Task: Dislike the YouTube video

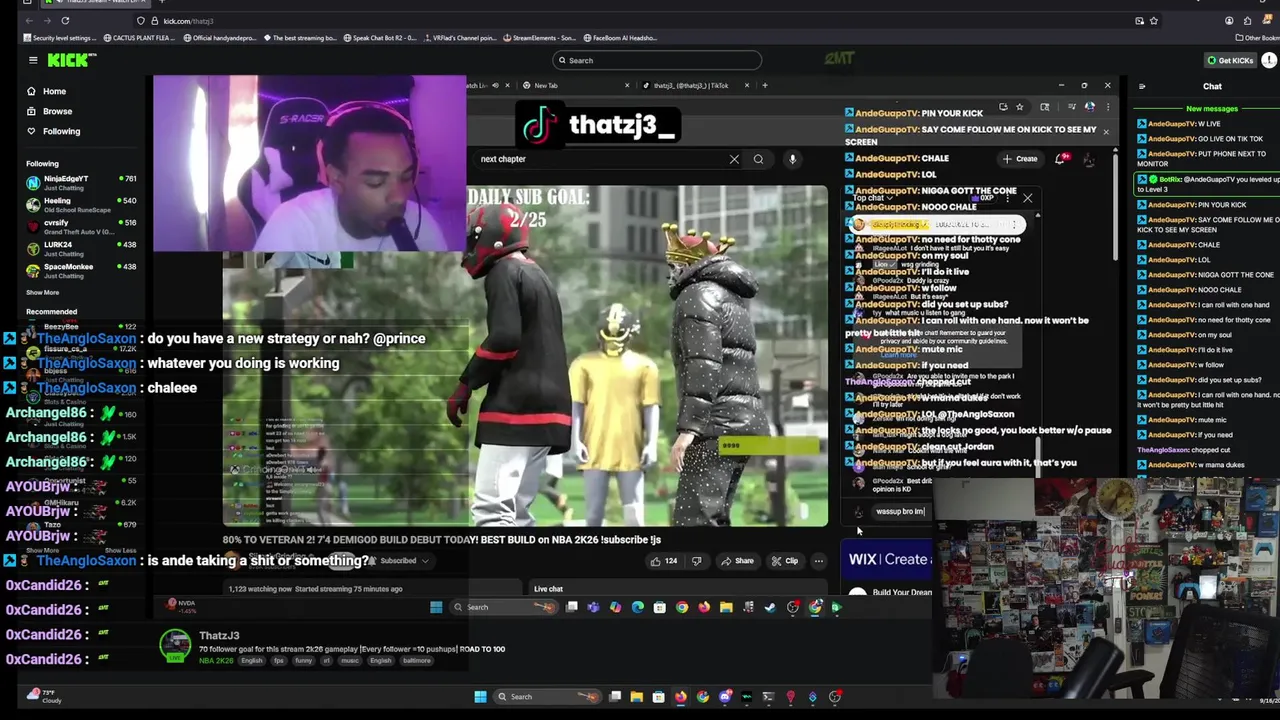Action: (x=696, y=561)
